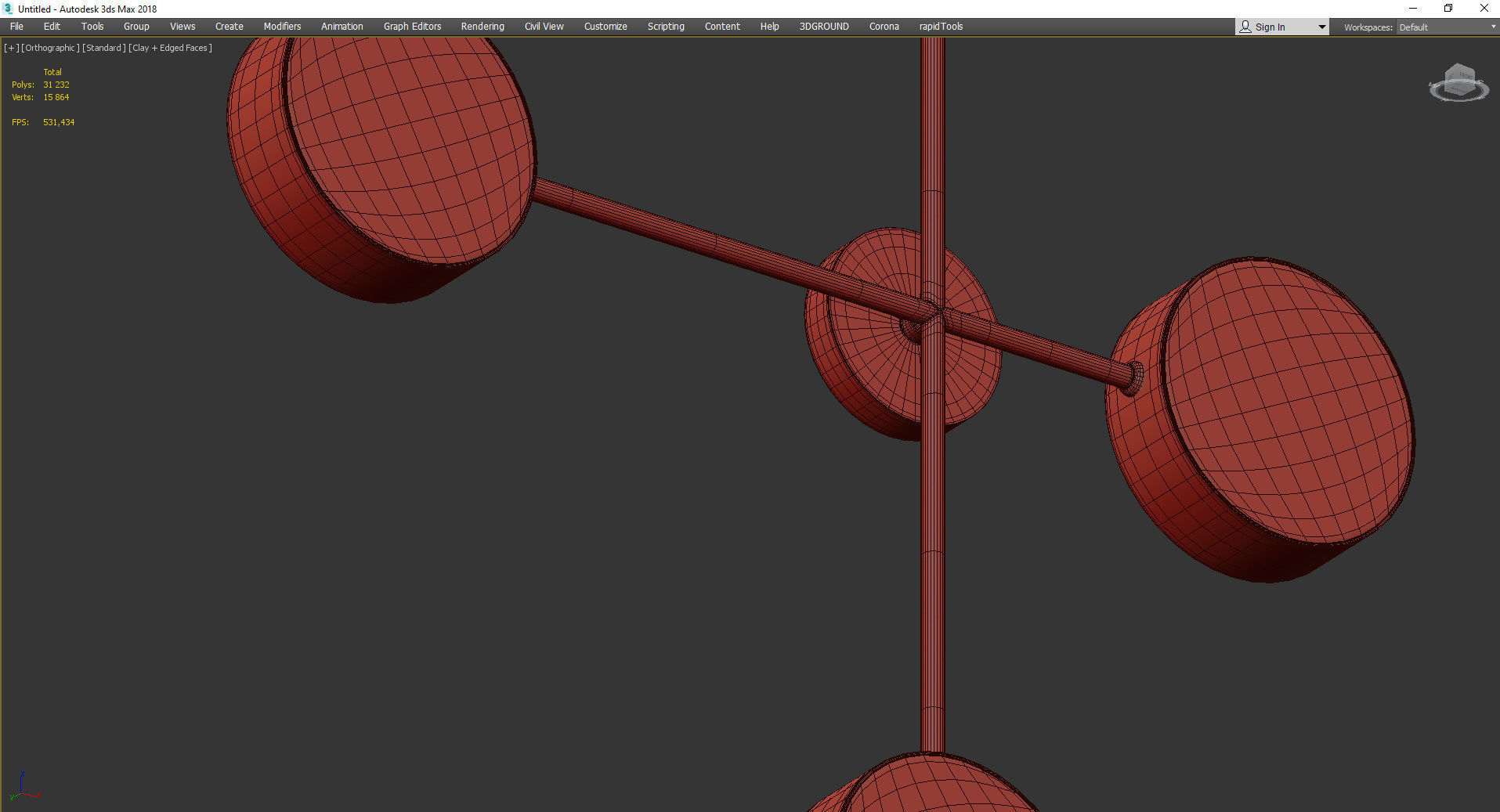This screenshot has width=1500, height=812.
Task: Expand the Sign In dropdown arrow
Action: click(x=1322, y=27)
